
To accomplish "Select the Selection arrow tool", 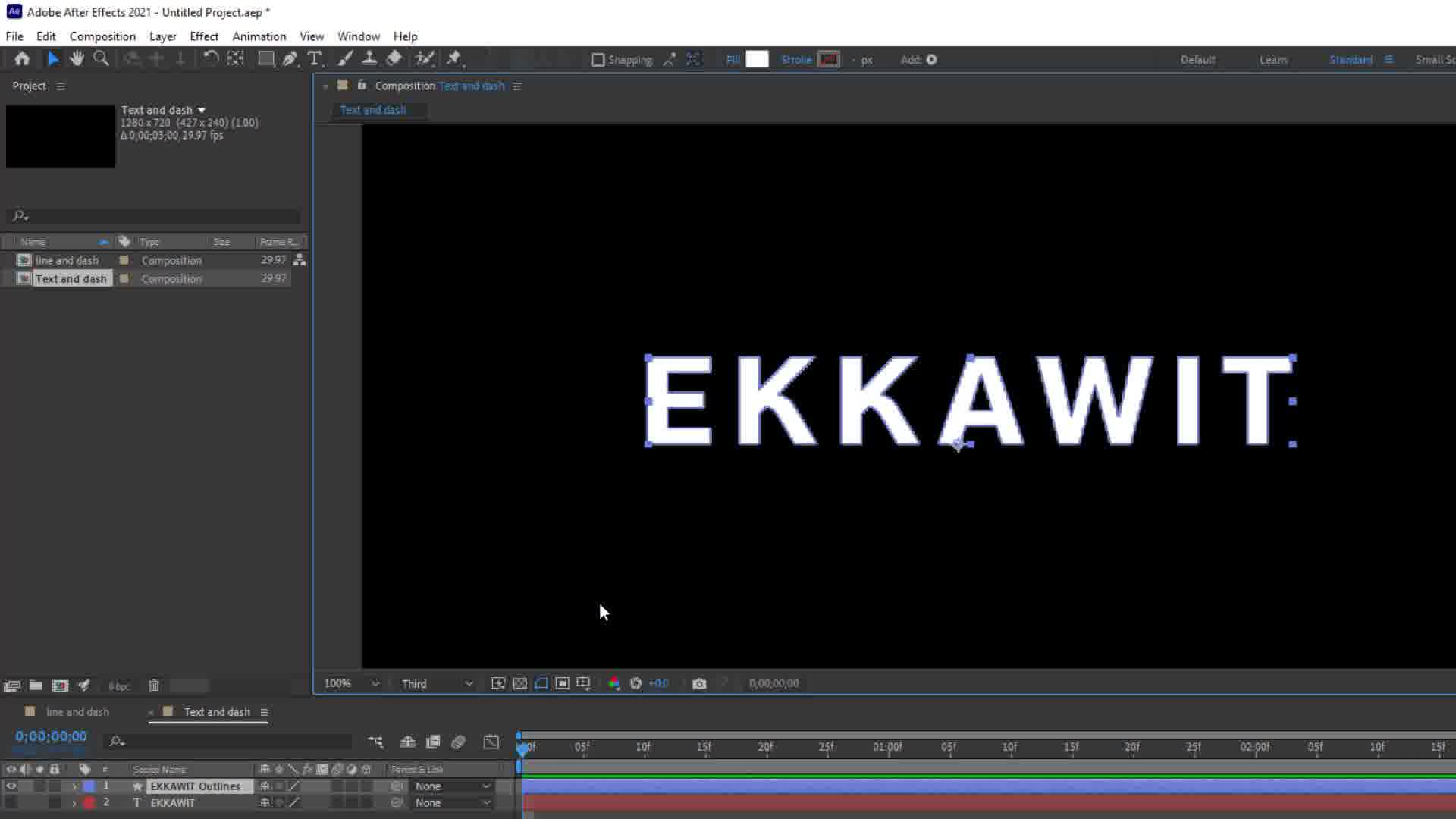I will coord(52,59).
